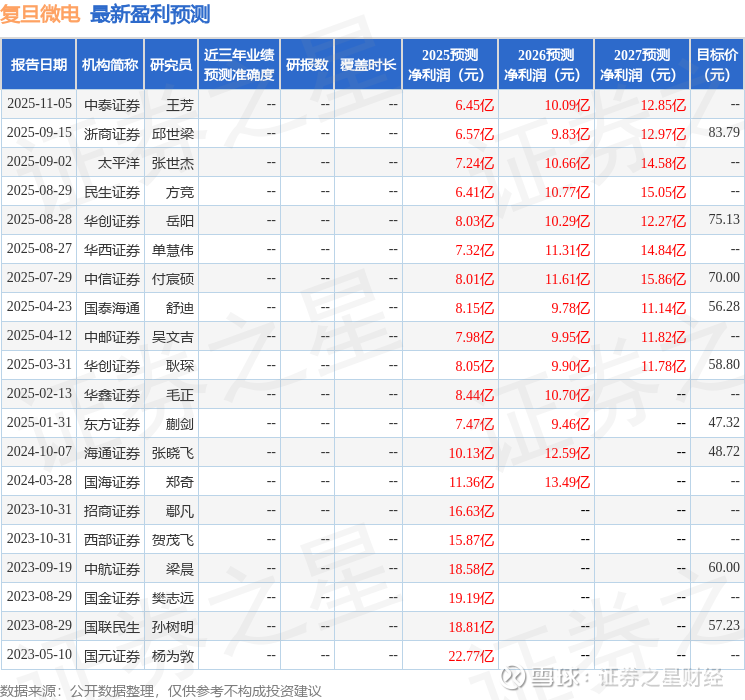Click the 19.19亿 profit value
This screenshot has width=745, height=700.
point(471,598)
